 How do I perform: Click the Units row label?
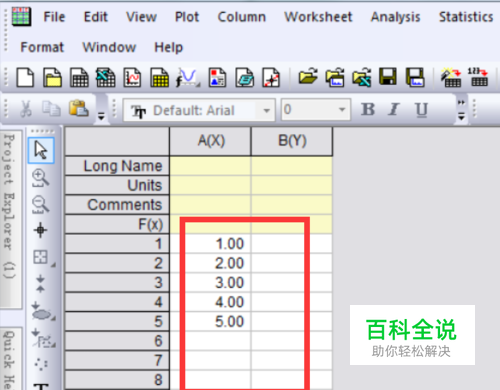117,185
